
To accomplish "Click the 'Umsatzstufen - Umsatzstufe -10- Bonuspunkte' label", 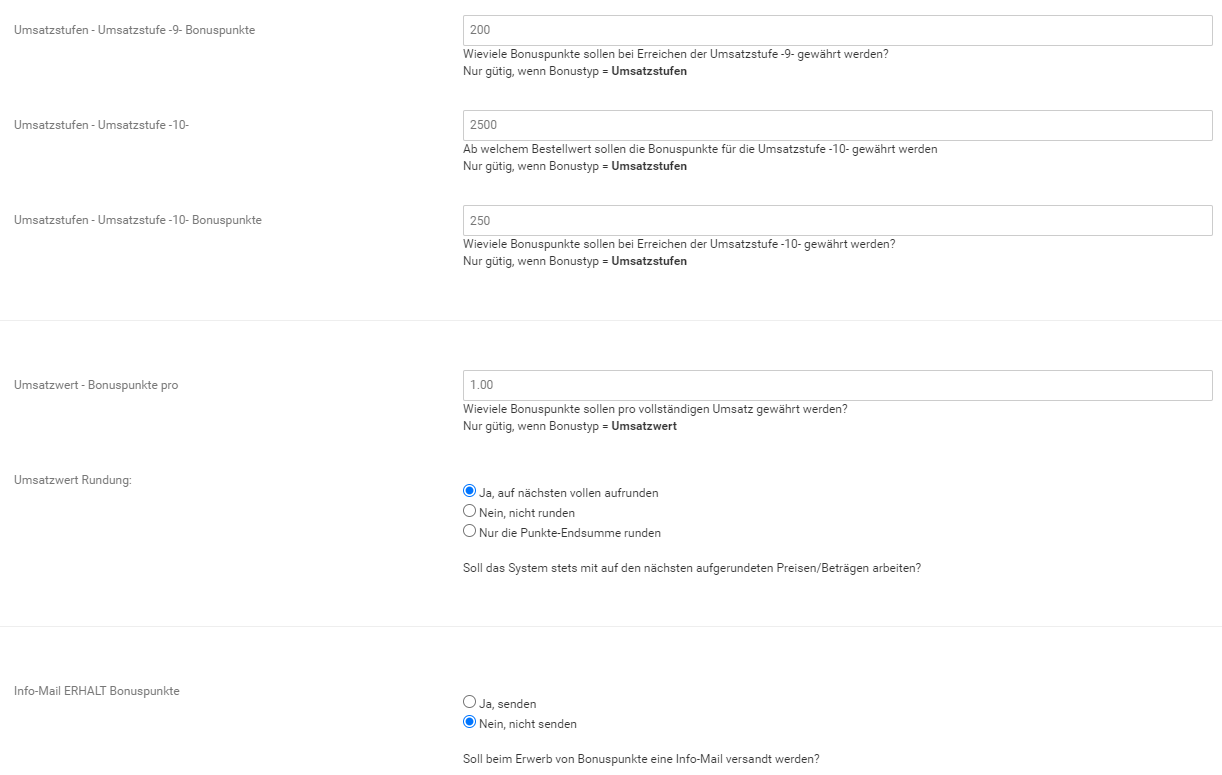I will [x=137, y=220].
